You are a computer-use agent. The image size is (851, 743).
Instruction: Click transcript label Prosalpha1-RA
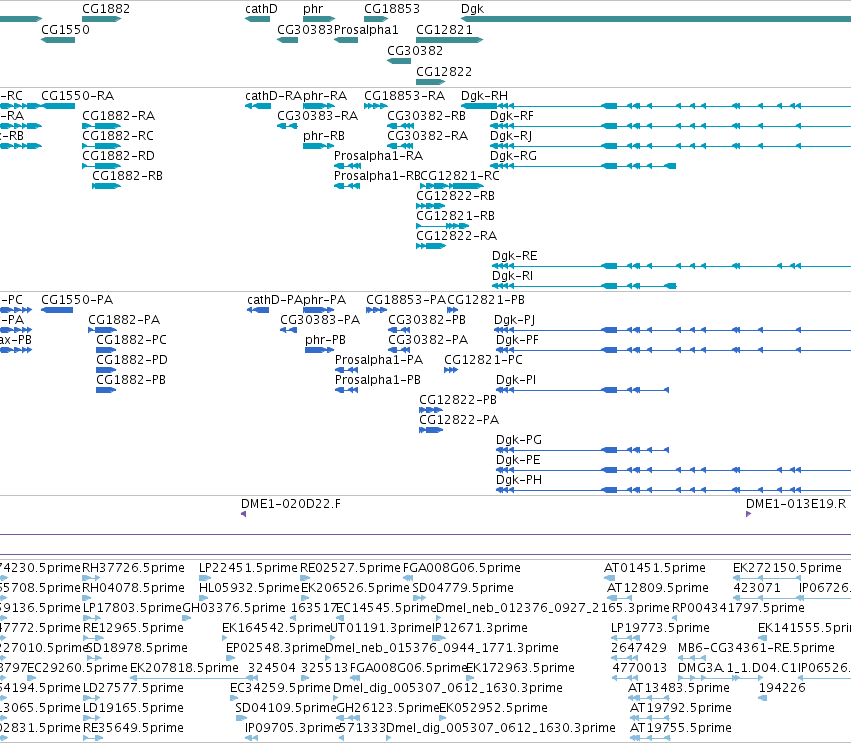coord(378,156)
